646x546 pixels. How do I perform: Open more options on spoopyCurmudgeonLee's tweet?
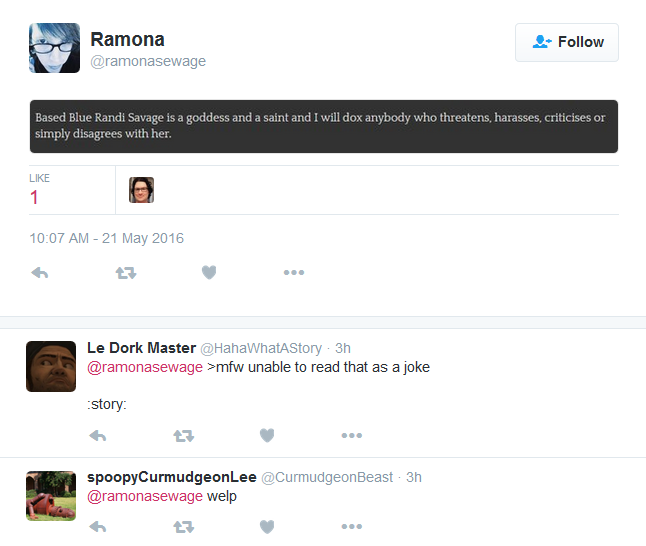(x=352, y=526)
